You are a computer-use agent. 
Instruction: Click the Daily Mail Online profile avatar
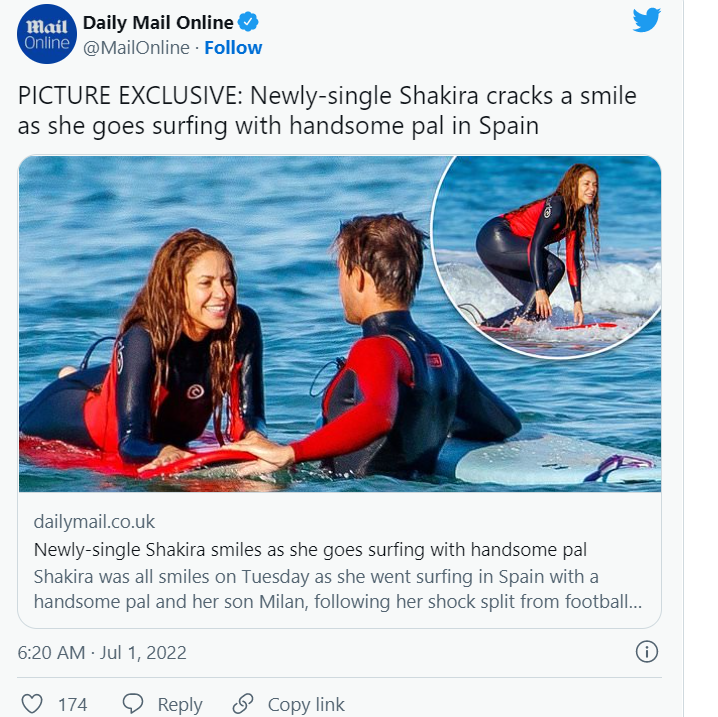[x=47, y=34]
